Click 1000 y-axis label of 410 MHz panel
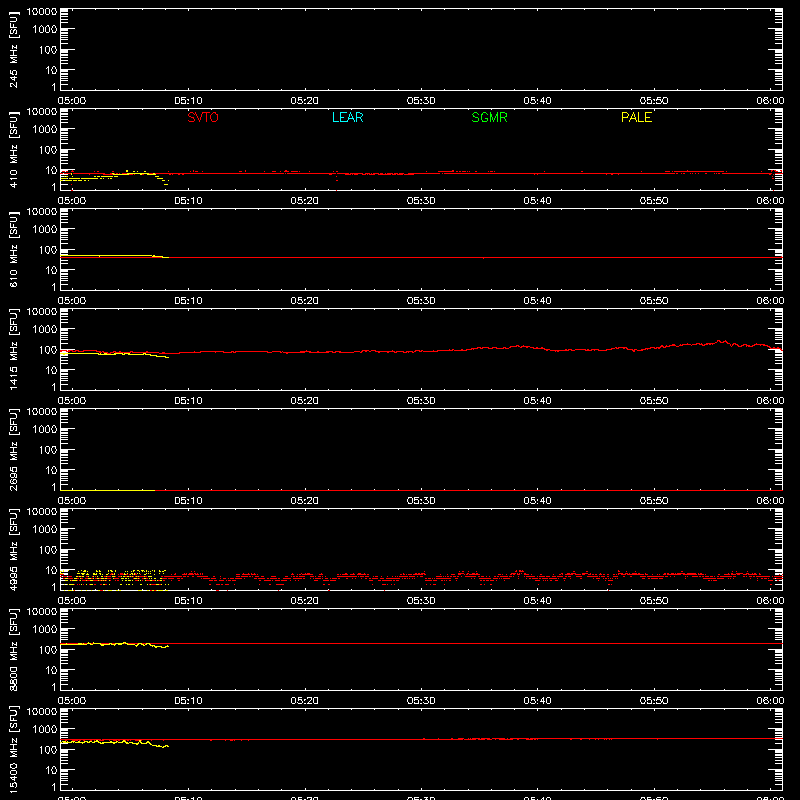This screenshot has height=800, width=800. [45, 129]
